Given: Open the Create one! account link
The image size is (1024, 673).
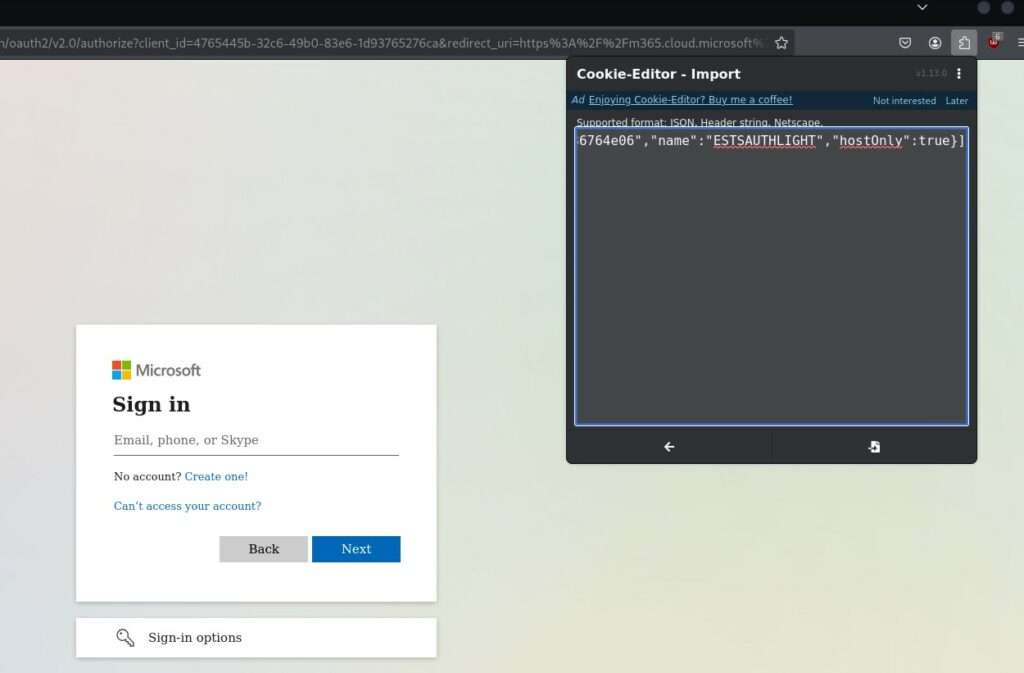Looking at the screenshot, I should coord(216,476).
